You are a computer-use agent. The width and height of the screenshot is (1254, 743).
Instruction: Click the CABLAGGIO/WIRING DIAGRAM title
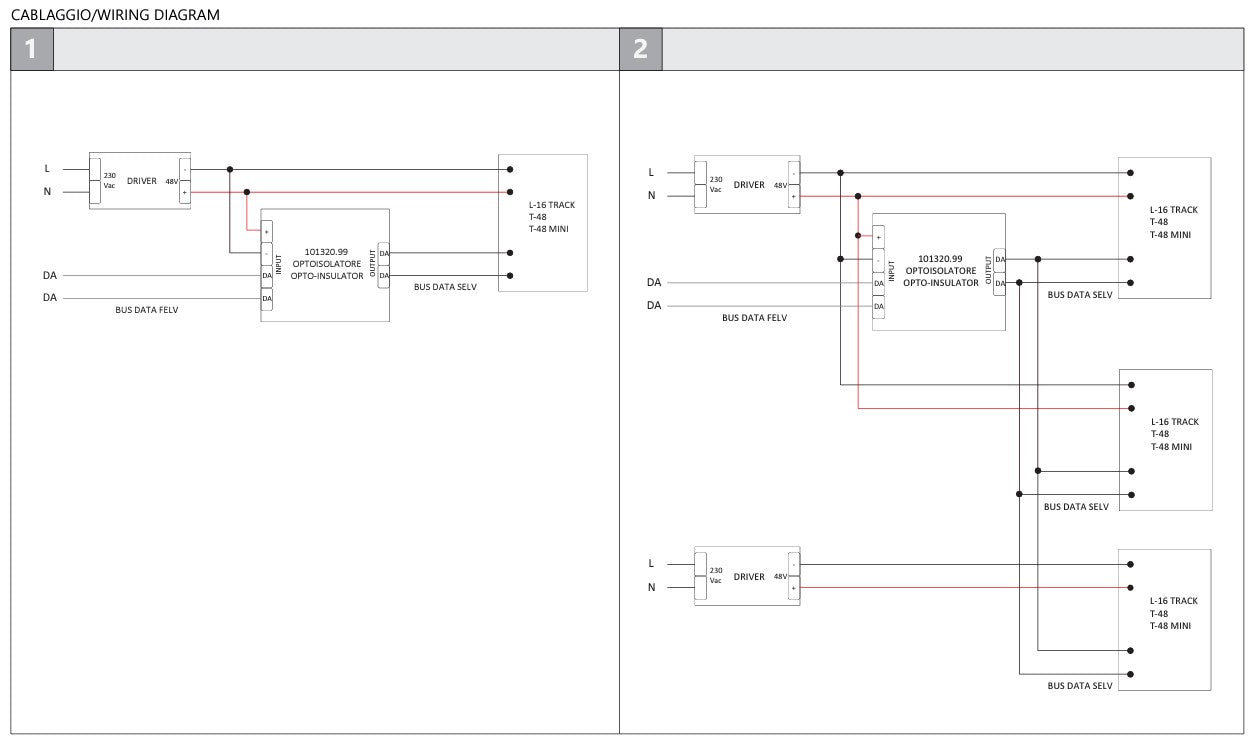[115, 15]
